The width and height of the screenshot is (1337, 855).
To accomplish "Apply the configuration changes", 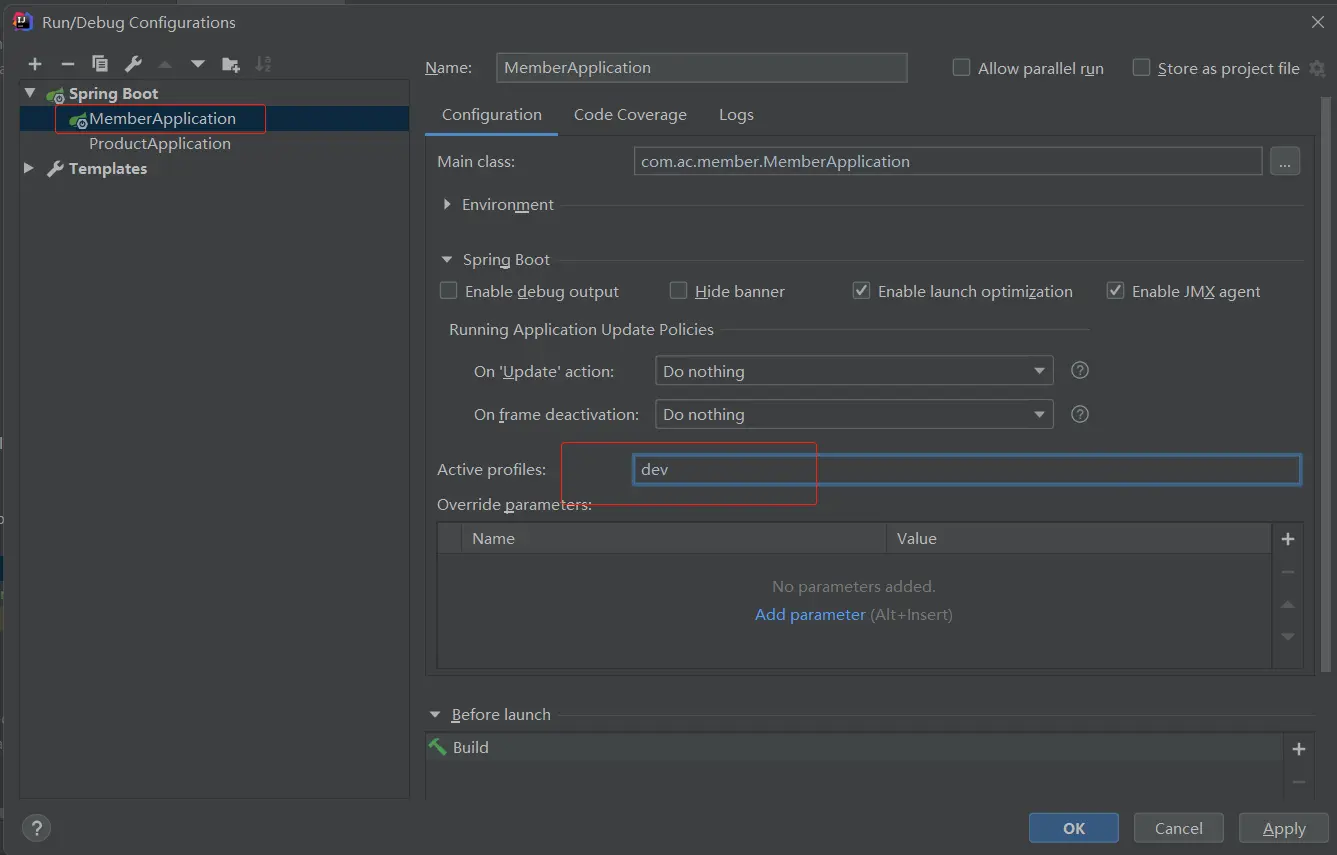I will click(1284, 828).
